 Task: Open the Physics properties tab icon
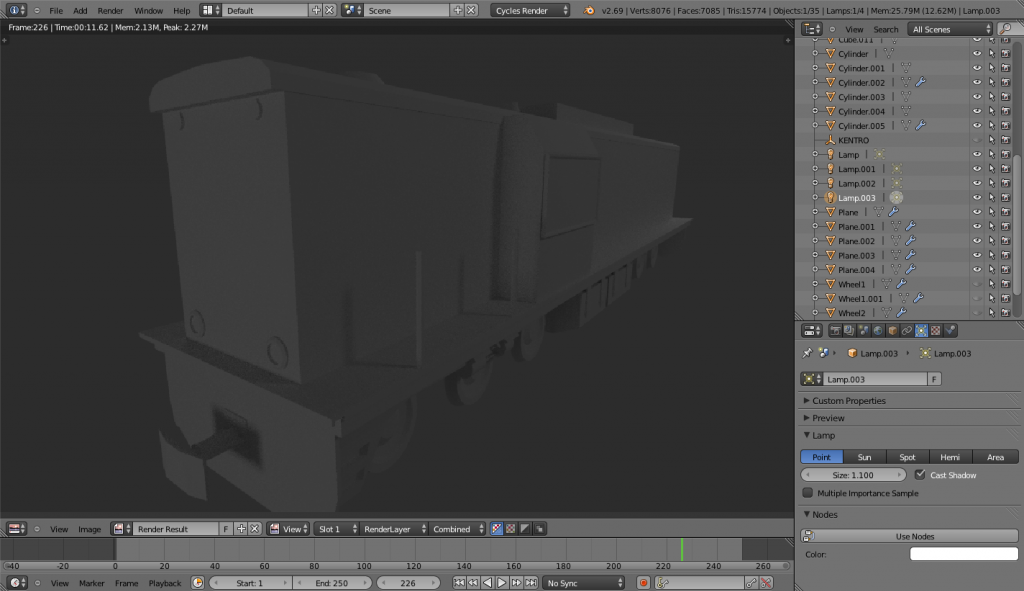tap(950, 331)
